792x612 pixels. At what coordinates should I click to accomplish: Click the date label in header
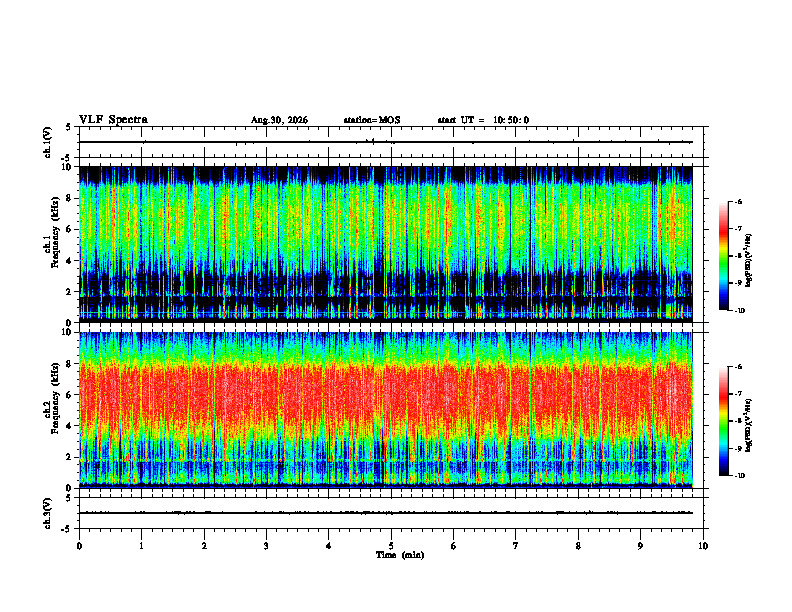[x=279, y=120]
